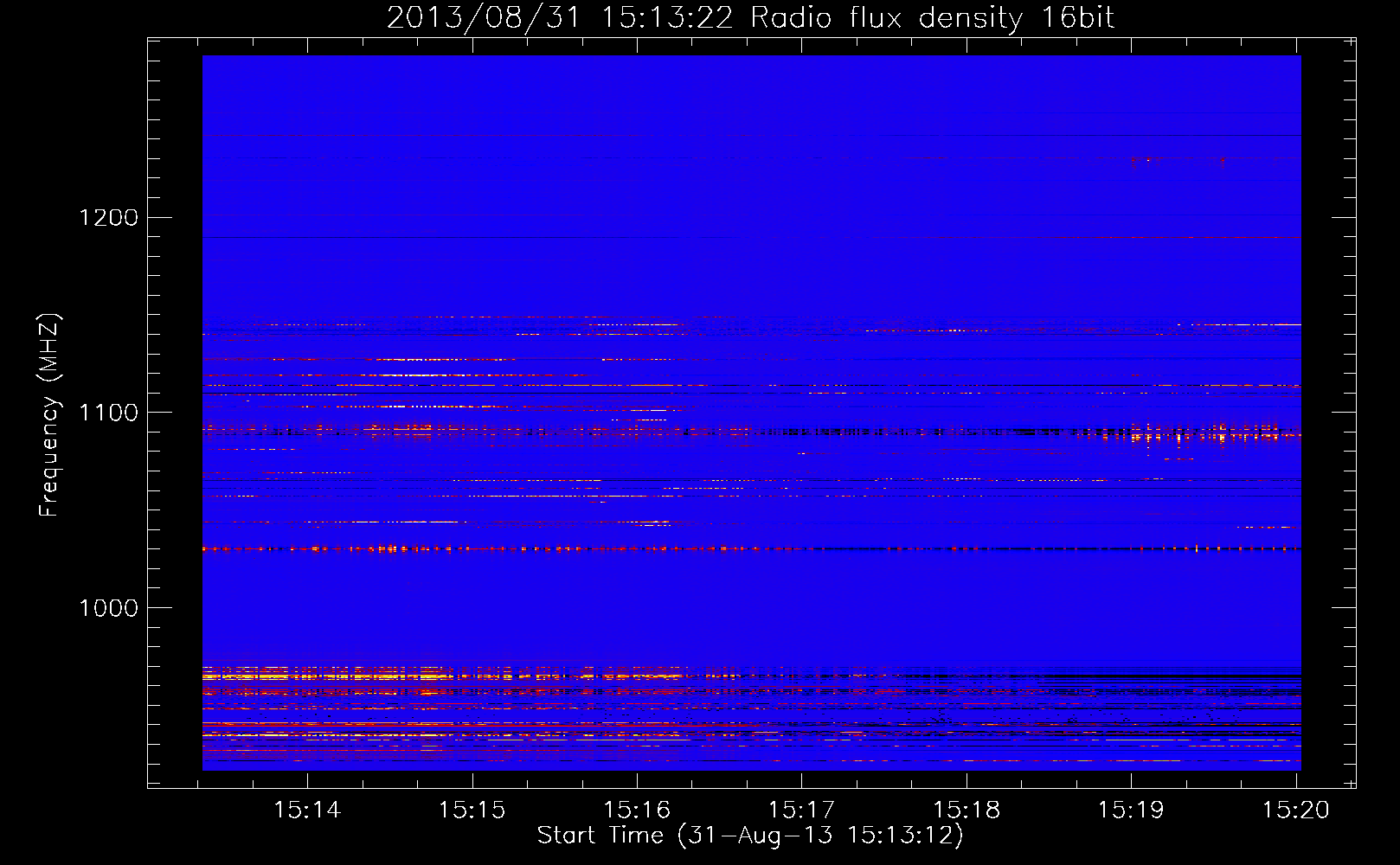Screen dimensions: 1400x865
Task: Click the 15:20 time tick label
Action: pos(1295,811)
